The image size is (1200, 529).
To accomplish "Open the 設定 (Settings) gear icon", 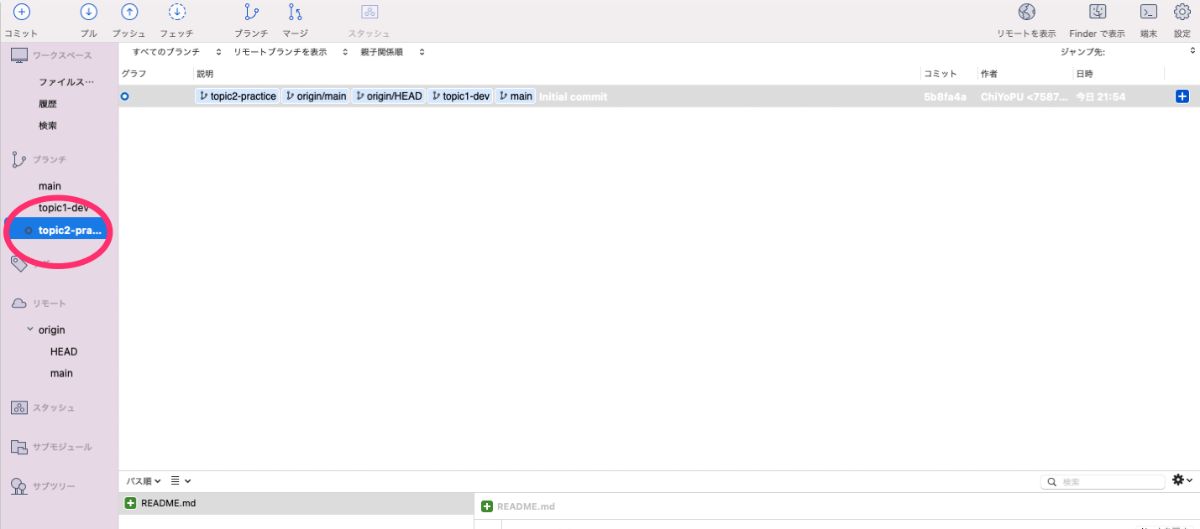I will [1181, 12].
